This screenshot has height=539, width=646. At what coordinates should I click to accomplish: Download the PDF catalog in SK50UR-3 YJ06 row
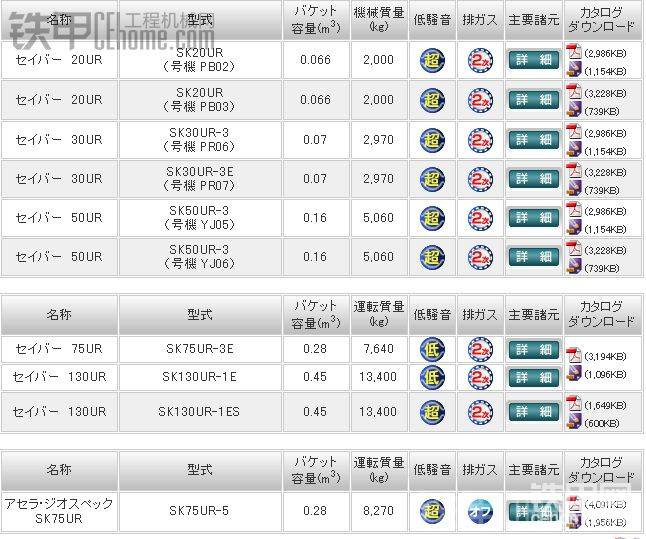573,248
